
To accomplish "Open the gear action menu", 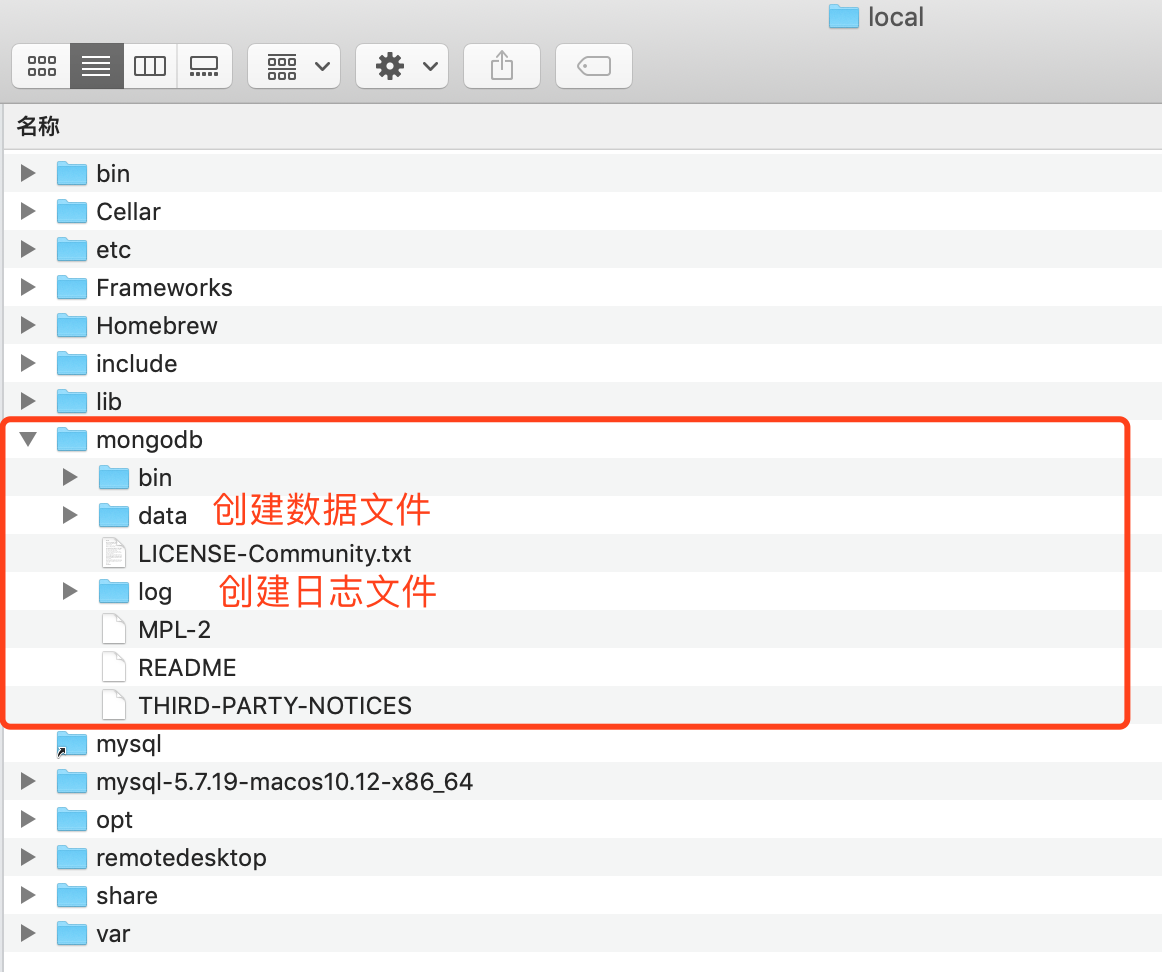I will pyautogui.click(x=402, y=66).
